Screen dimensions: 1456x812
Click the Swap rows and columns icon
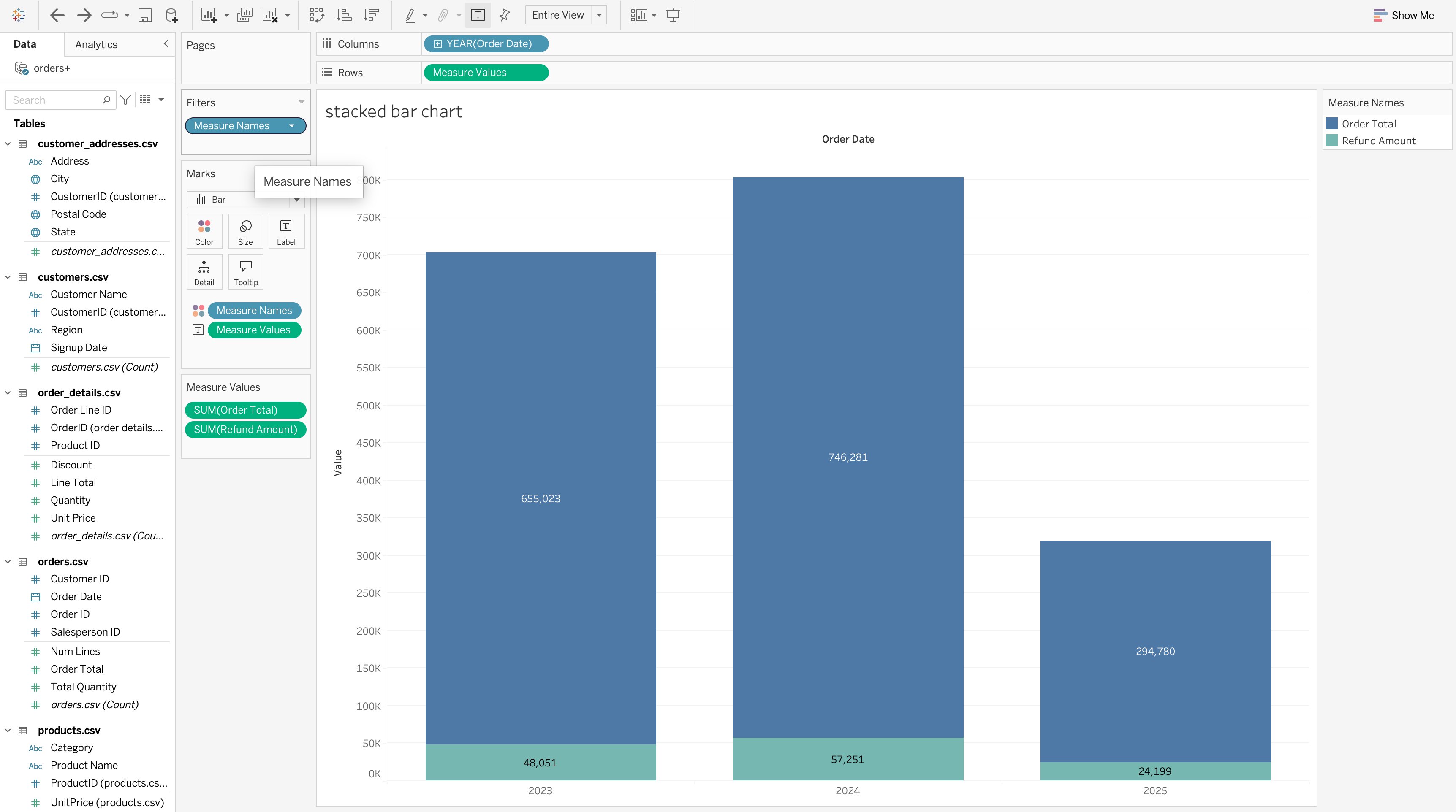coord(317,15)
